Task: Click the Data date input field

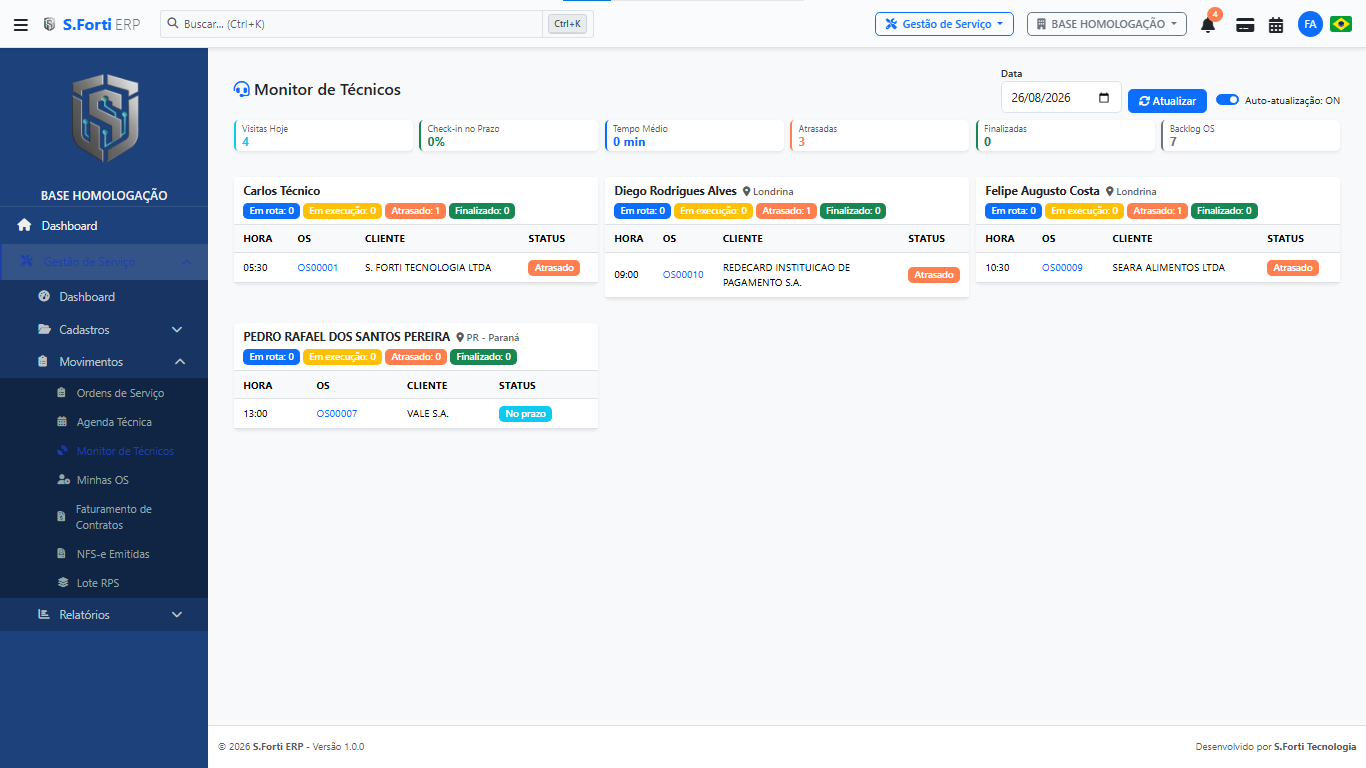Action: 1061,98
